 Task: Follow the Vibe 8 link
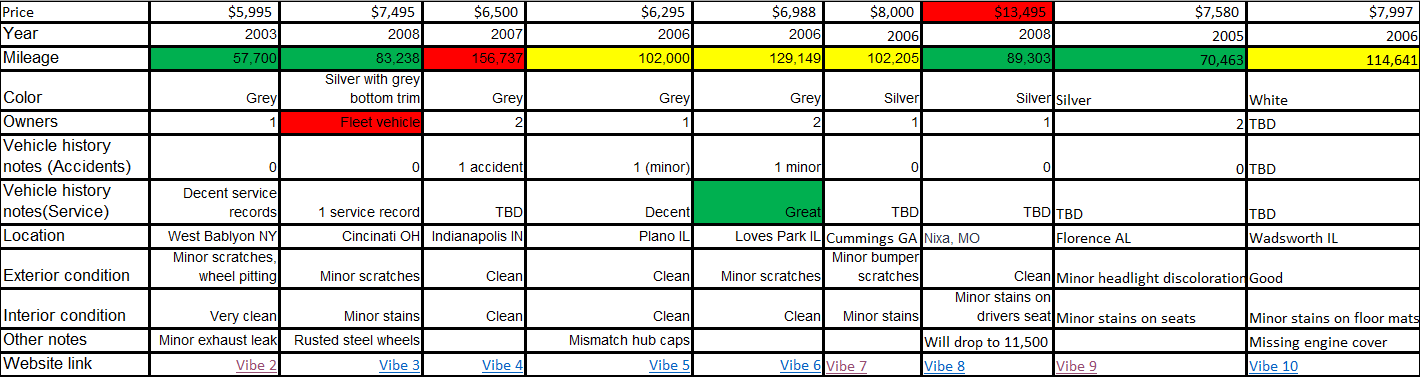pos(944,366)
